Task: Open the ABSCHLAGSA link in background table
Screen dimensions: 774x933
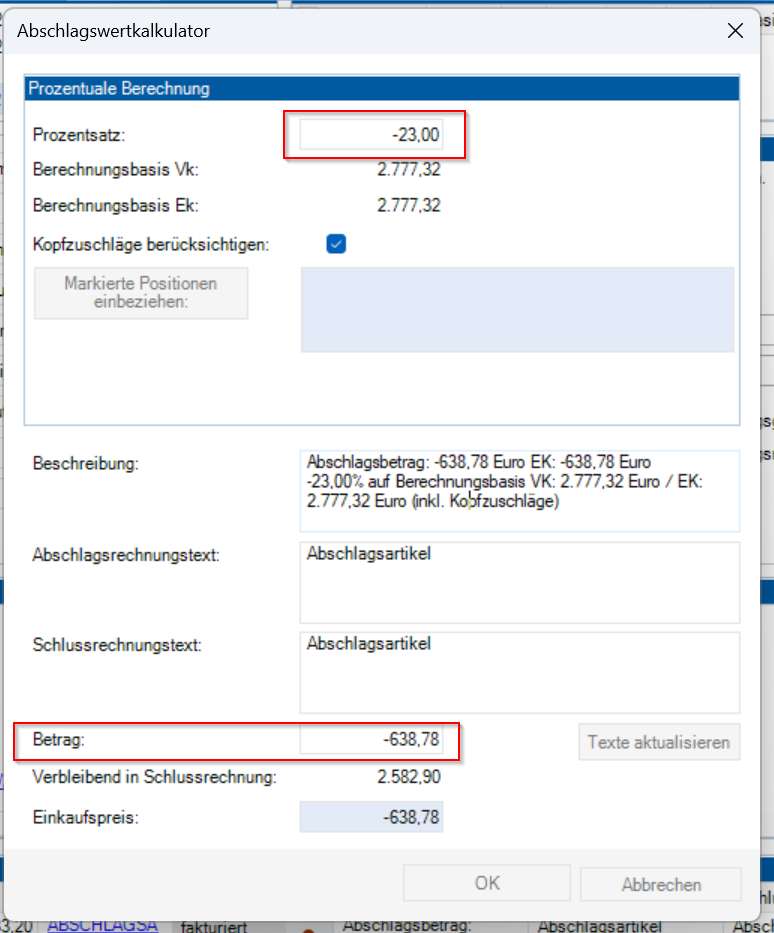Action: coord(102,925)
